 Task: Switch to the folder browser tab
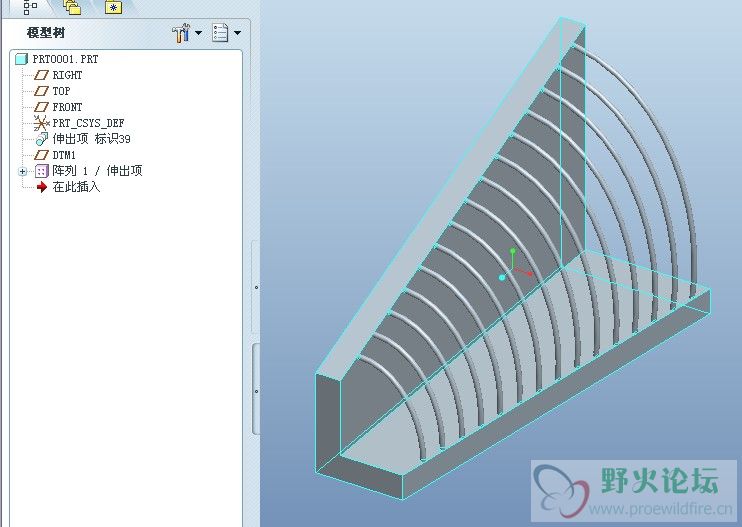pyautogui.click(x=71, y=7)
